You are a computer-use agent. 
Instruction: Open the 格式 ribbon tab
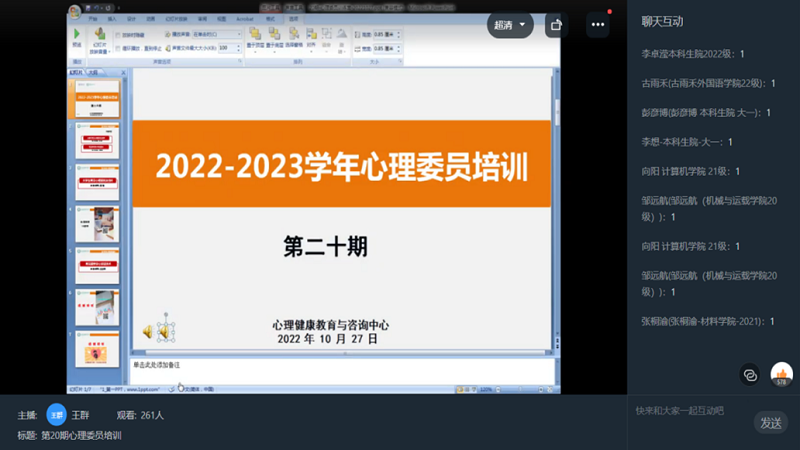coord(270,19)
